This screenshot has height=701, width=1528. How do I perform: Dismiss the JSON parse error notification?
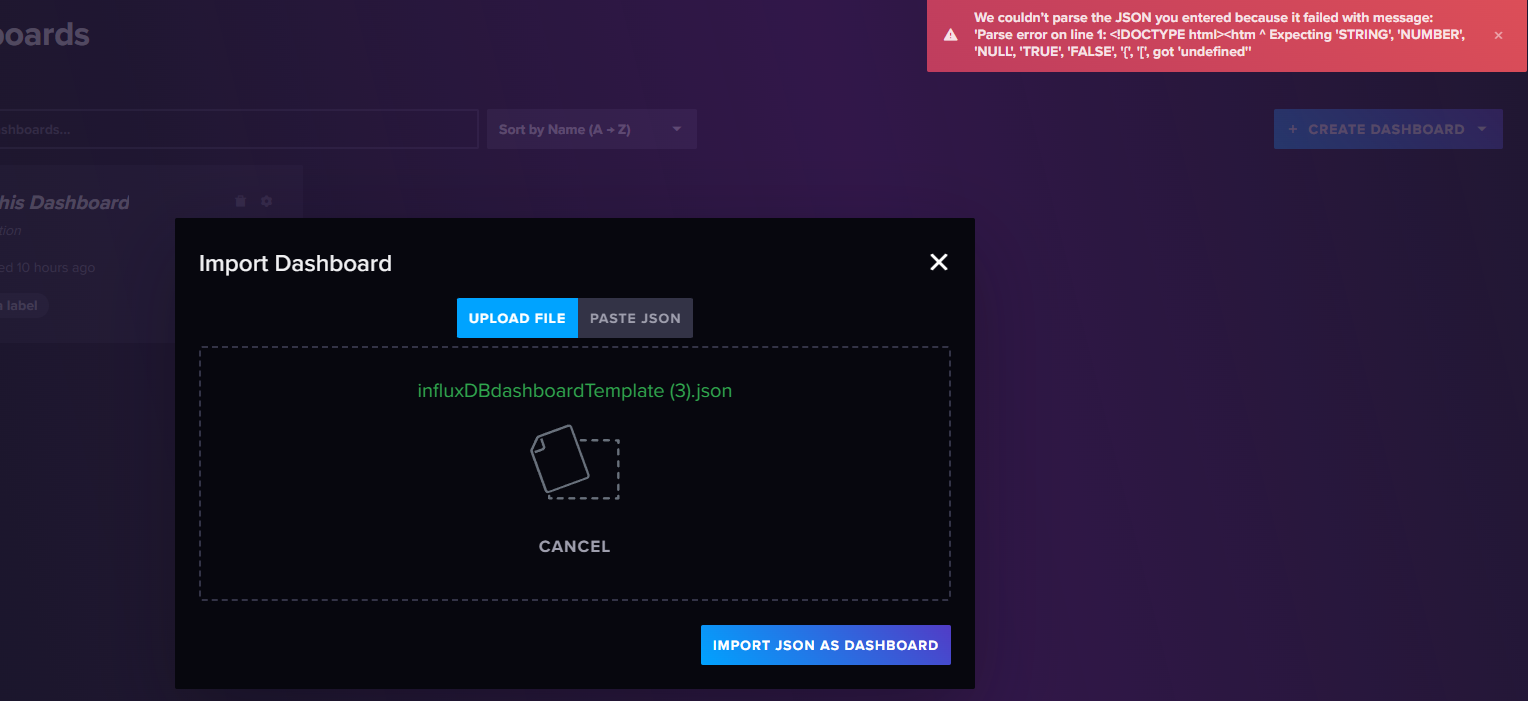1498,35
